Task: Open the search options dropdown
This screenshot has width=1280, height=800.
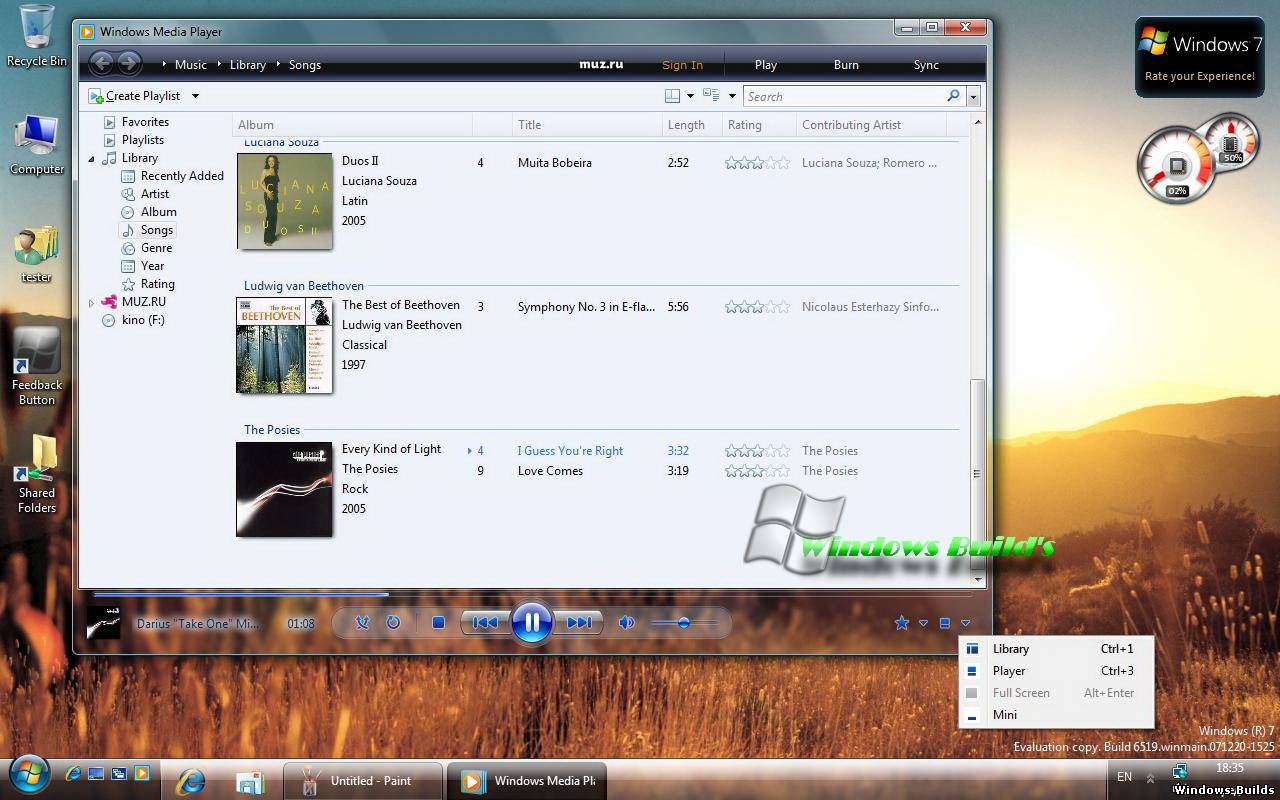Action: click(x=973, y=96)
